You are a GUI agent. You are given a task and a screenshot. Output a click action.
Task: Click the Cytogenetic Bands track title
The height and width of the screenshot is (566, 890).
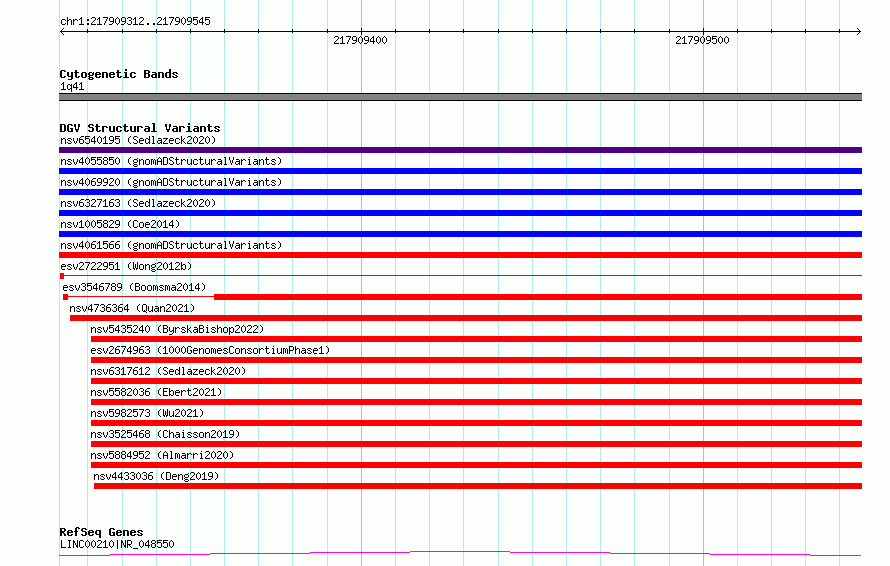tap(119, 74)
